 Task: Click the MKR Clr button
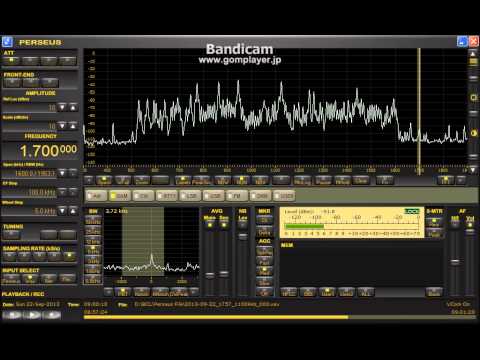pyautogui.click(x=264, y=220)
